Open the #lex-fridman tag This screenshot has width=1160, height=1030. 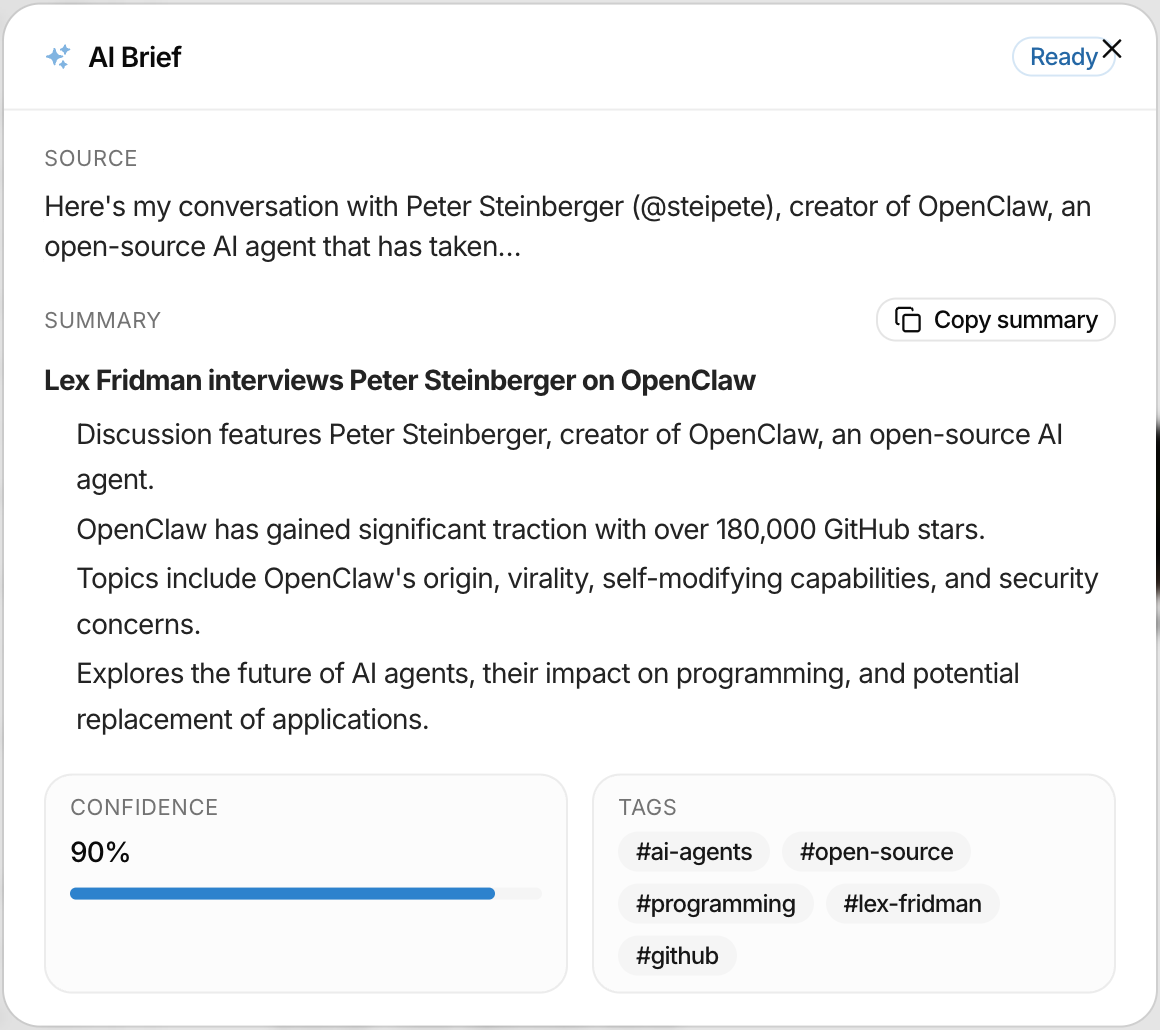911,903
